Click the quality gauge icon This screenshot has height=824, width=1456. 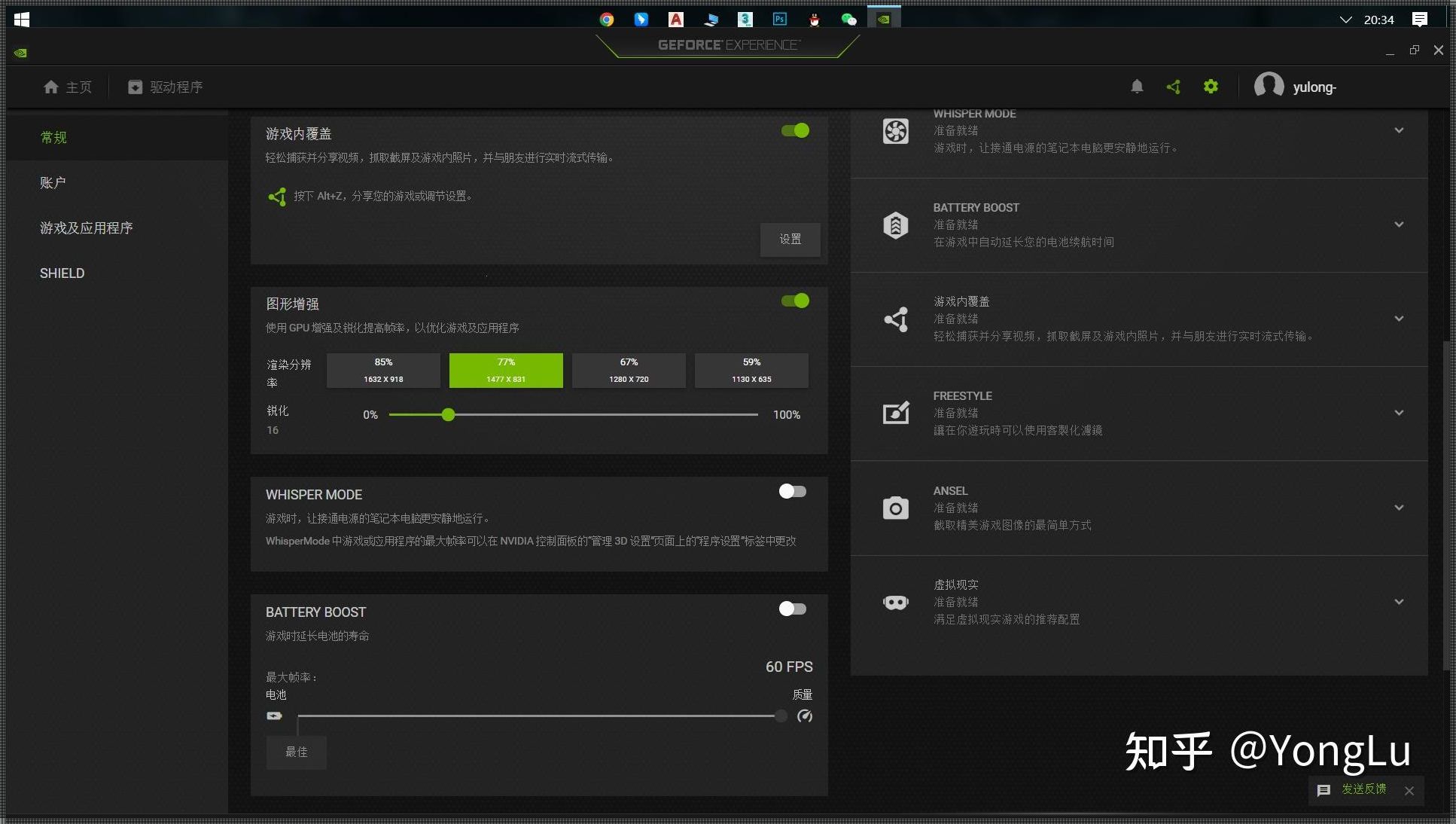coord(805,716)
